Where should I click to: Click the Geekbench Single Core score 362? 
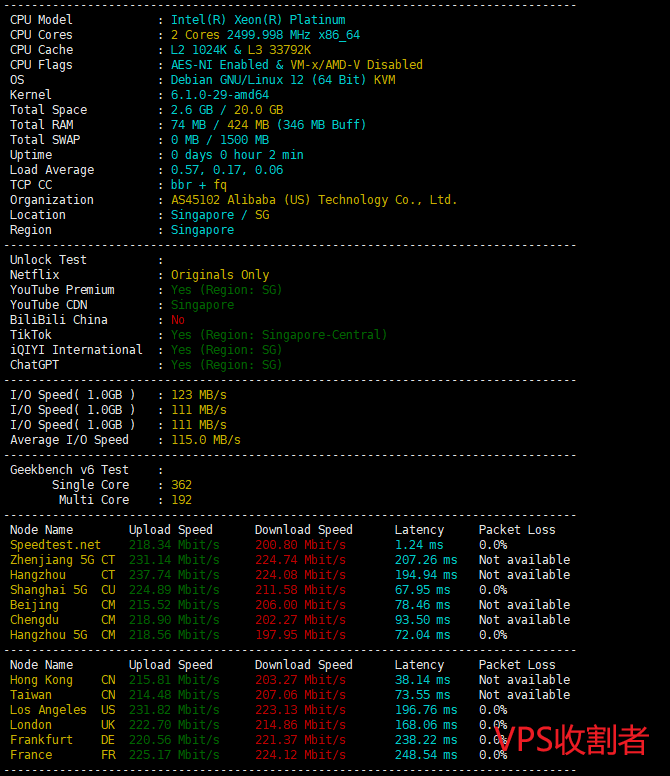point(181,485)
